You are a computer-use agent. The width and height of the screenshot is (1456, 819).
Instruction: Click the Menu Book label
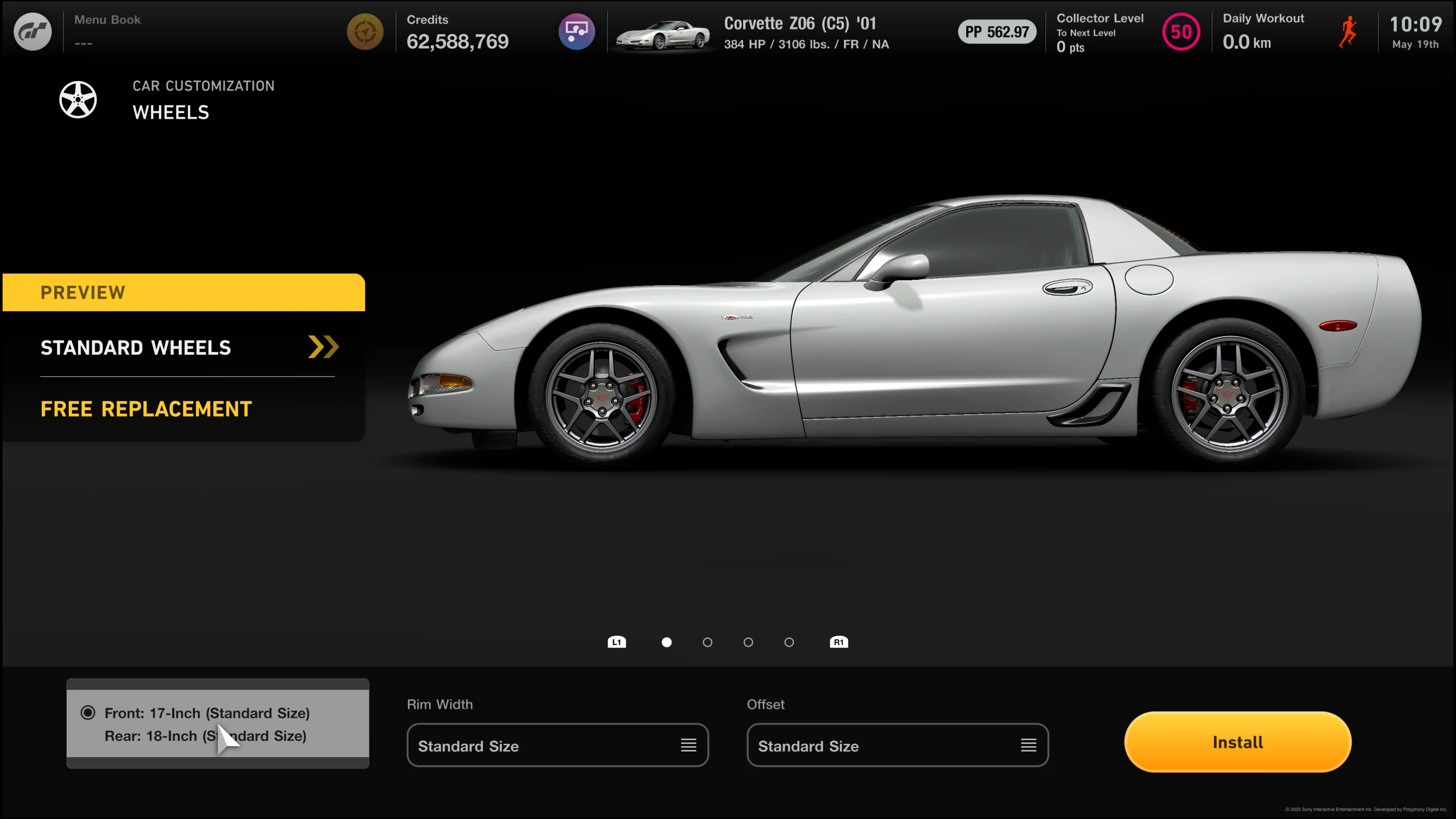[x=107, y=20]
